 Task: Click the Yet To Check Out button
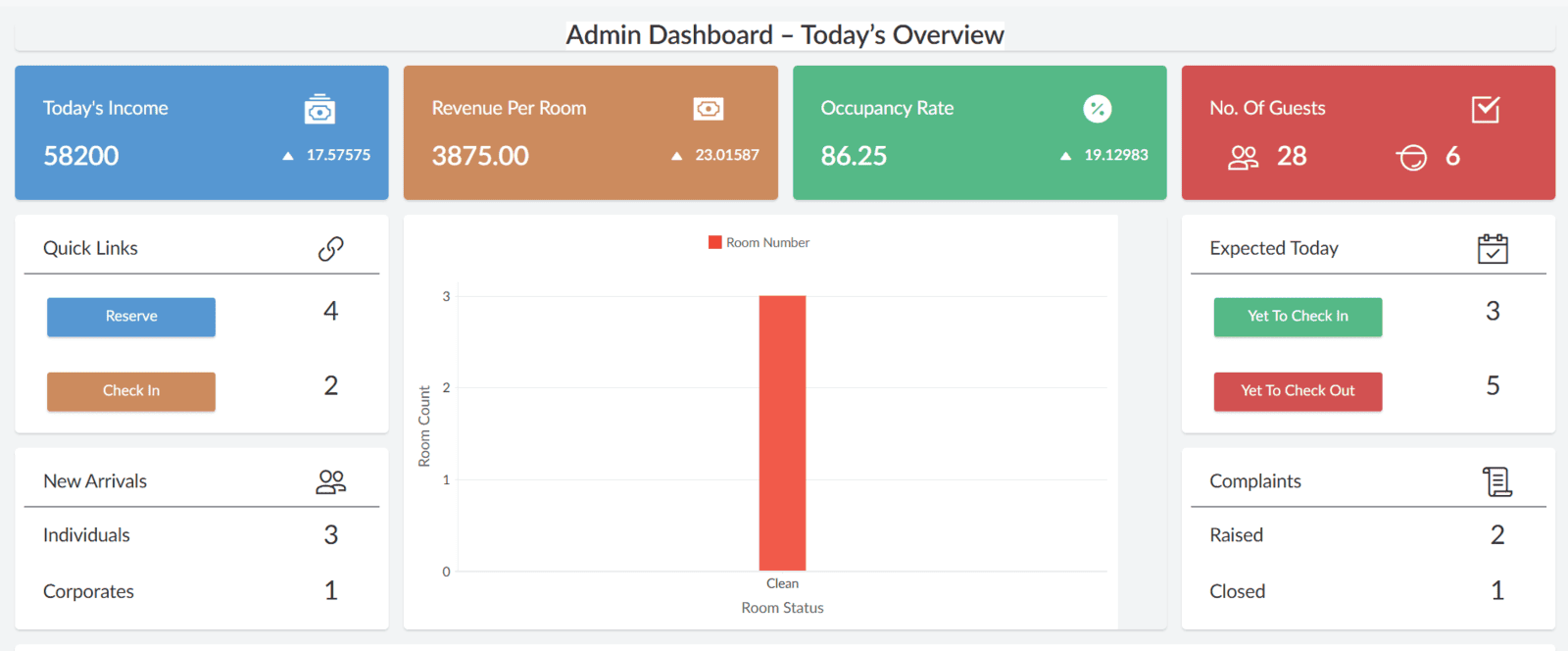pyautogui.click(x=1298, y=391)
